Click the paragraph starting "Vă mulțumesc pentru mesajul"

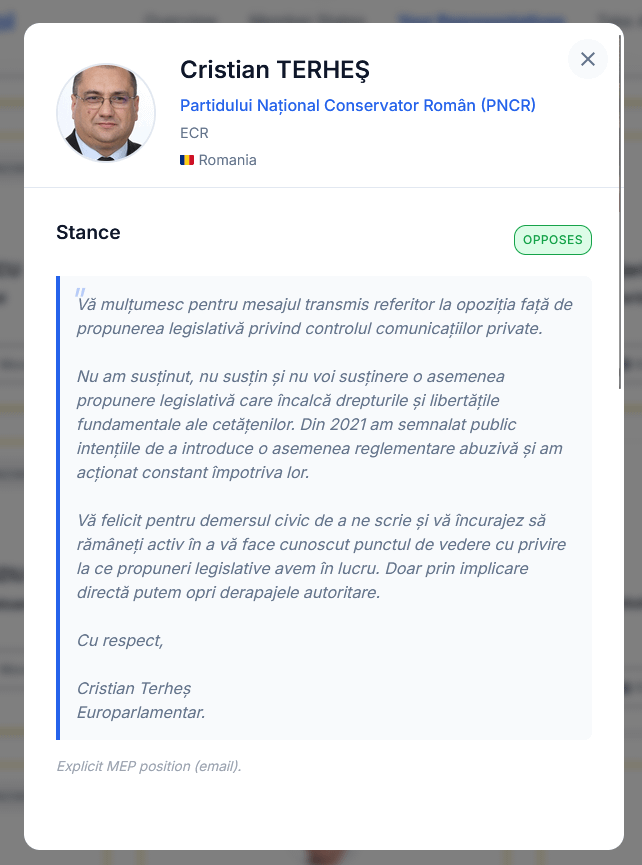click(x=324, y=316)
